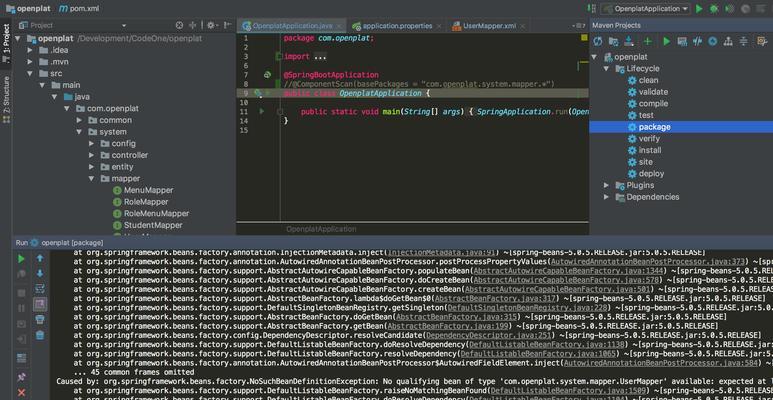
Task: Expand the common package
Action: point(79,120)
